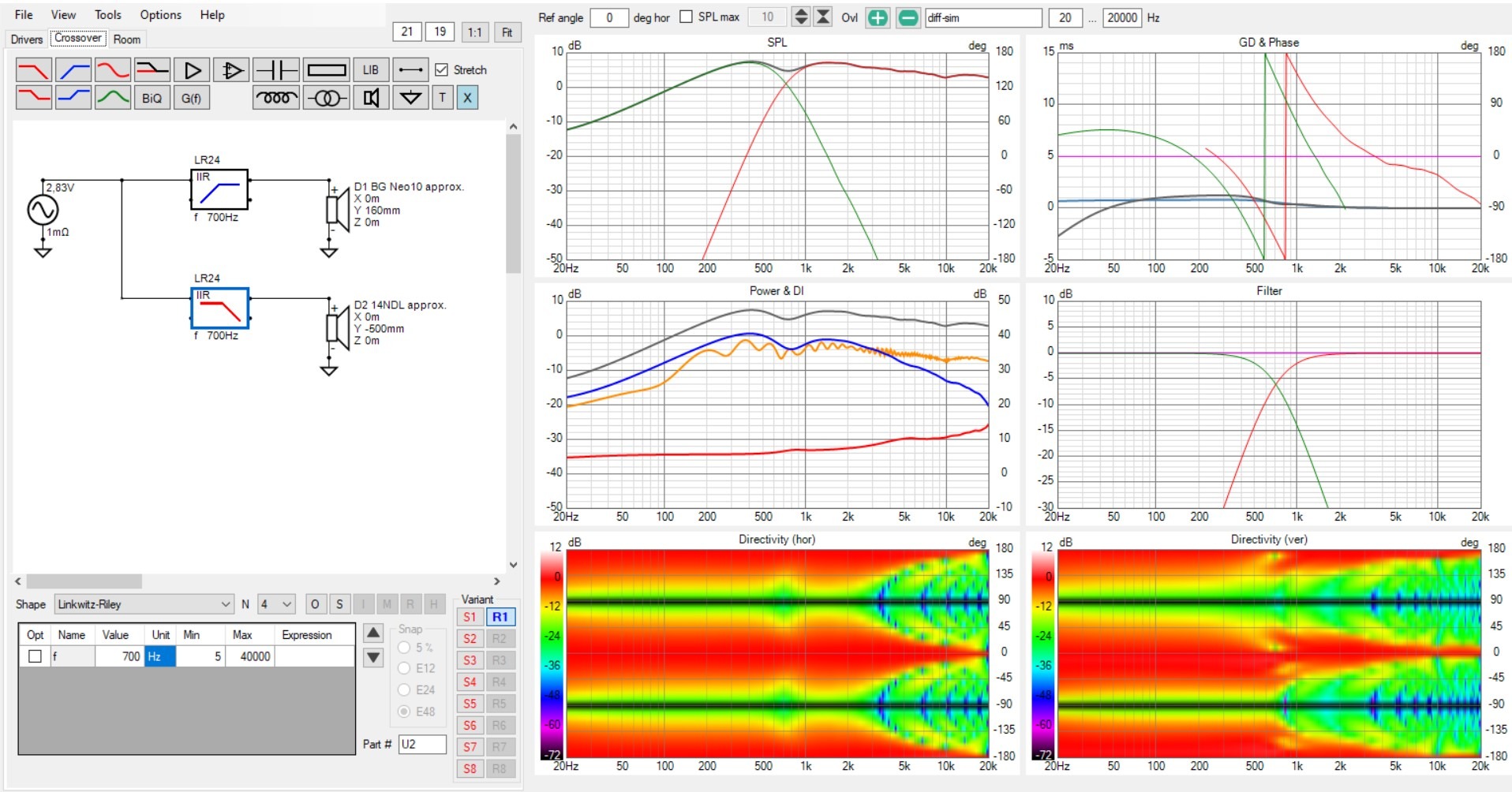
Task: Add a low-pass filter block from the toolbar
Action: [x=34, y=70]
